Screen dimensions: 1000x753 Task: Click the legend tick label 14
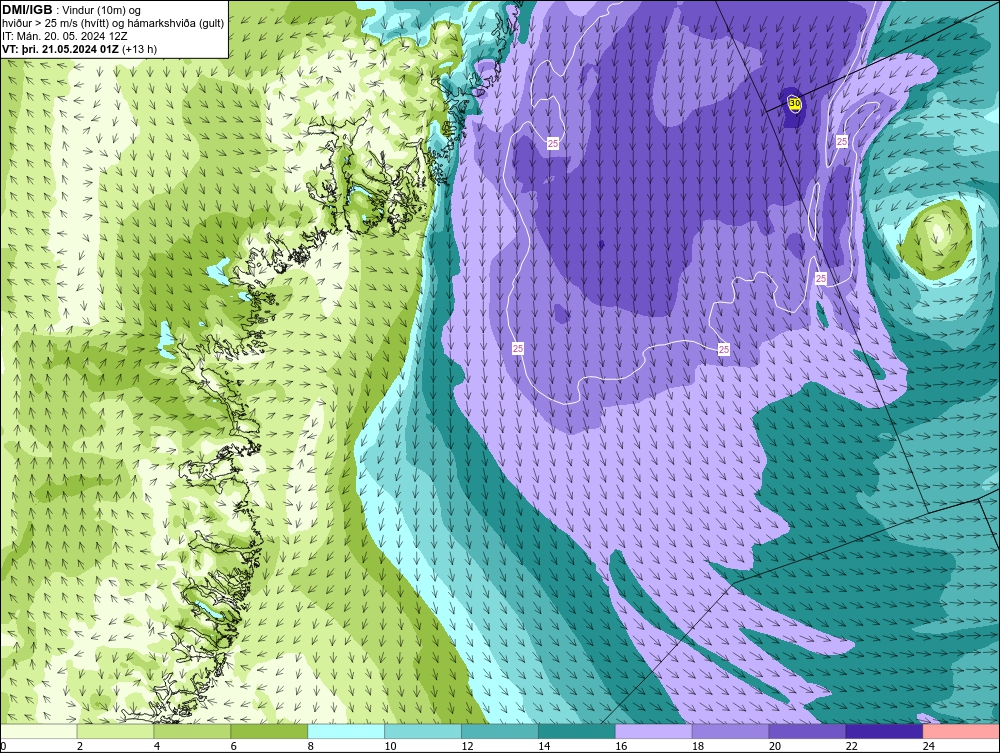coord(544,746)
